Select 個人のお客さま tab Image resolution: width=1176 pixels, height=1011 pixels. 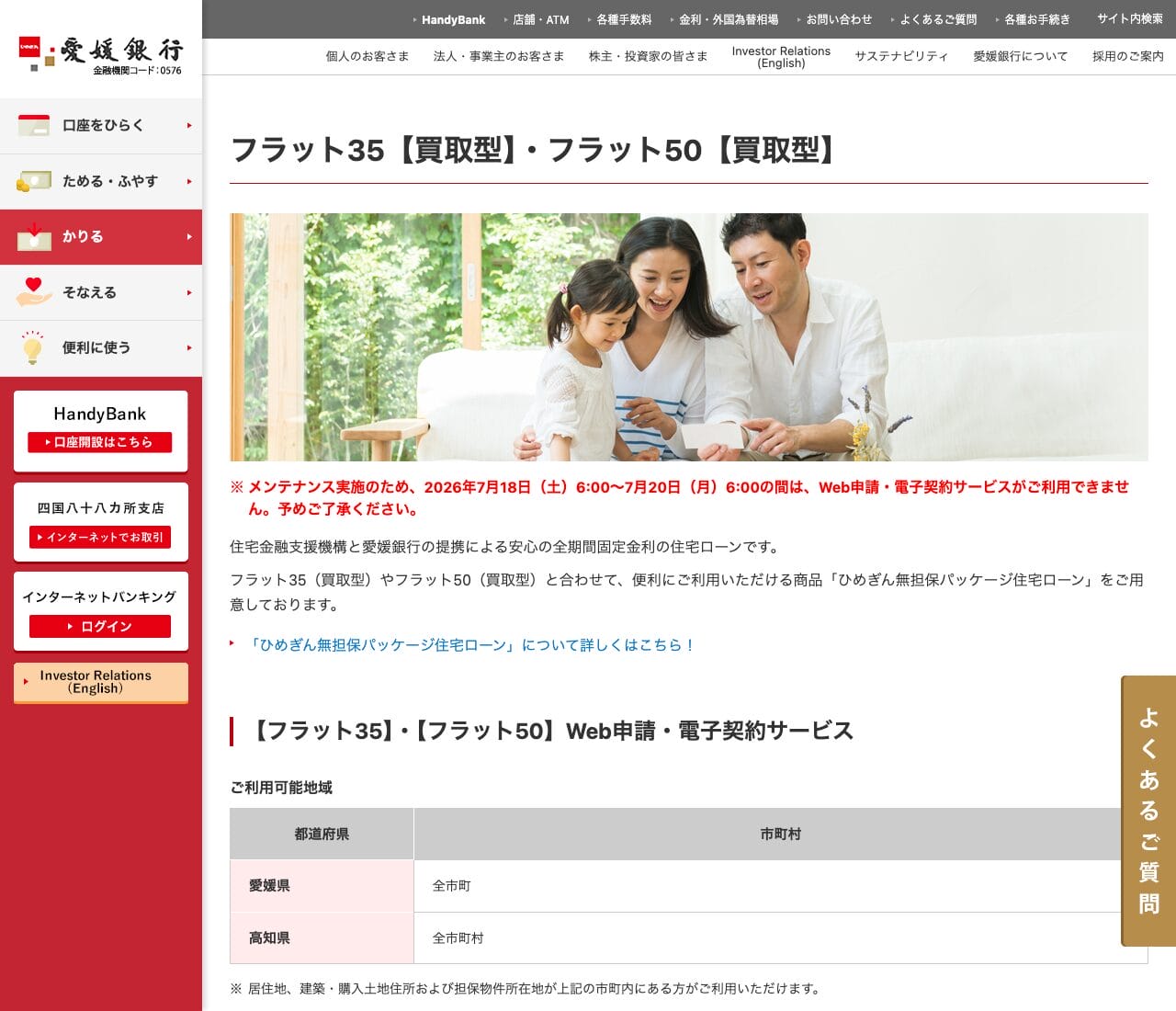[x=367, y=56]
